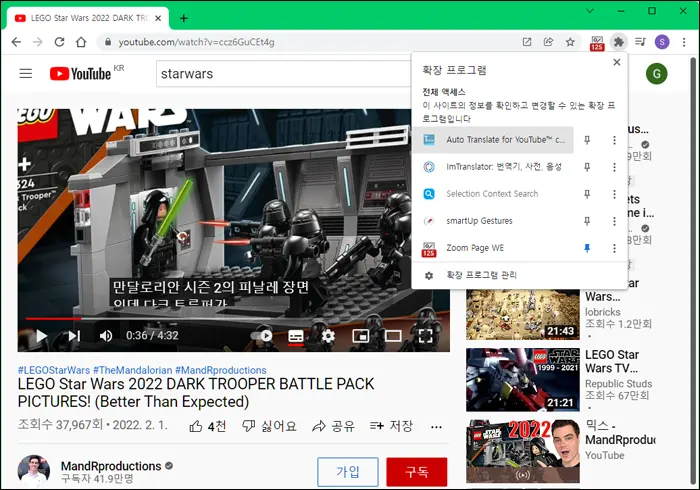700x490 pixels.
Task: Open more options for smartUp Gestures
Action: click(x=614, y=221)
